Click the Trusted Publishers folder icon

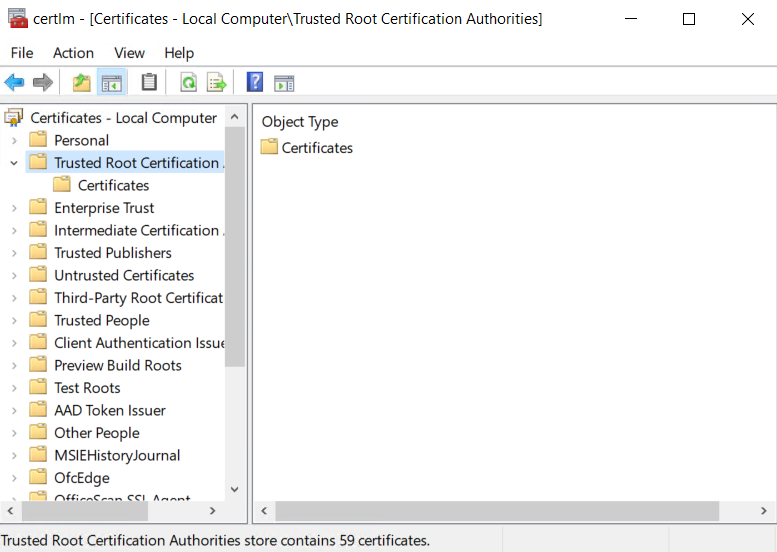coord(38,252)
